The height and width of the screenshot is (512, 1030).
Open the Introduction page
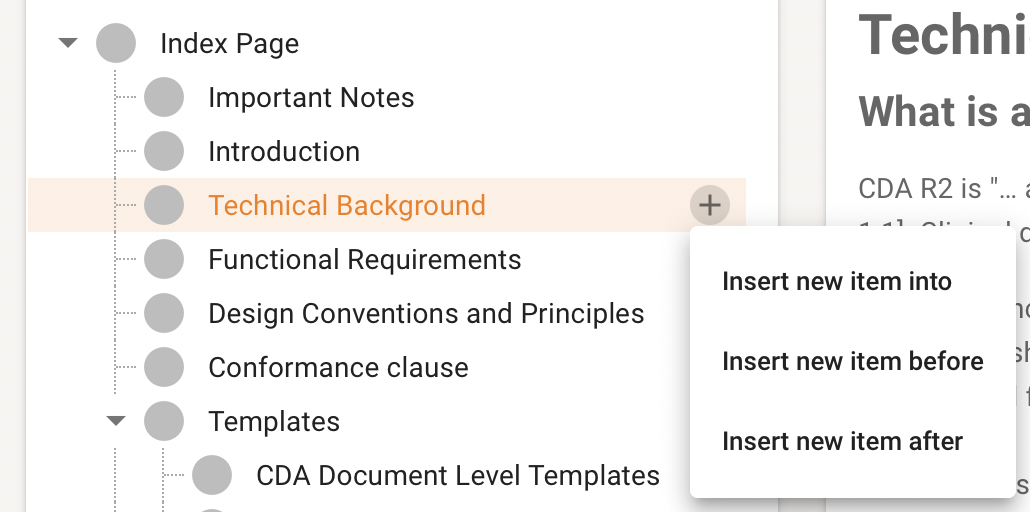point(284,152)
